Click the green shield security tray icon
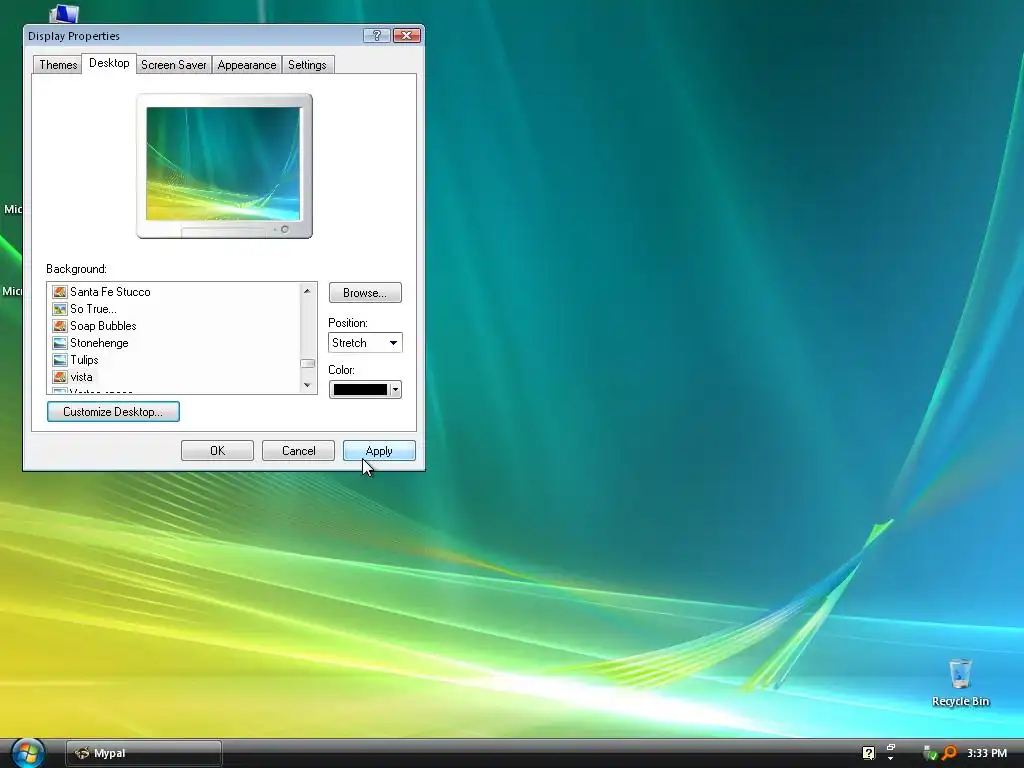Screen dimensions: 1024x768 (x=930, y=753)
